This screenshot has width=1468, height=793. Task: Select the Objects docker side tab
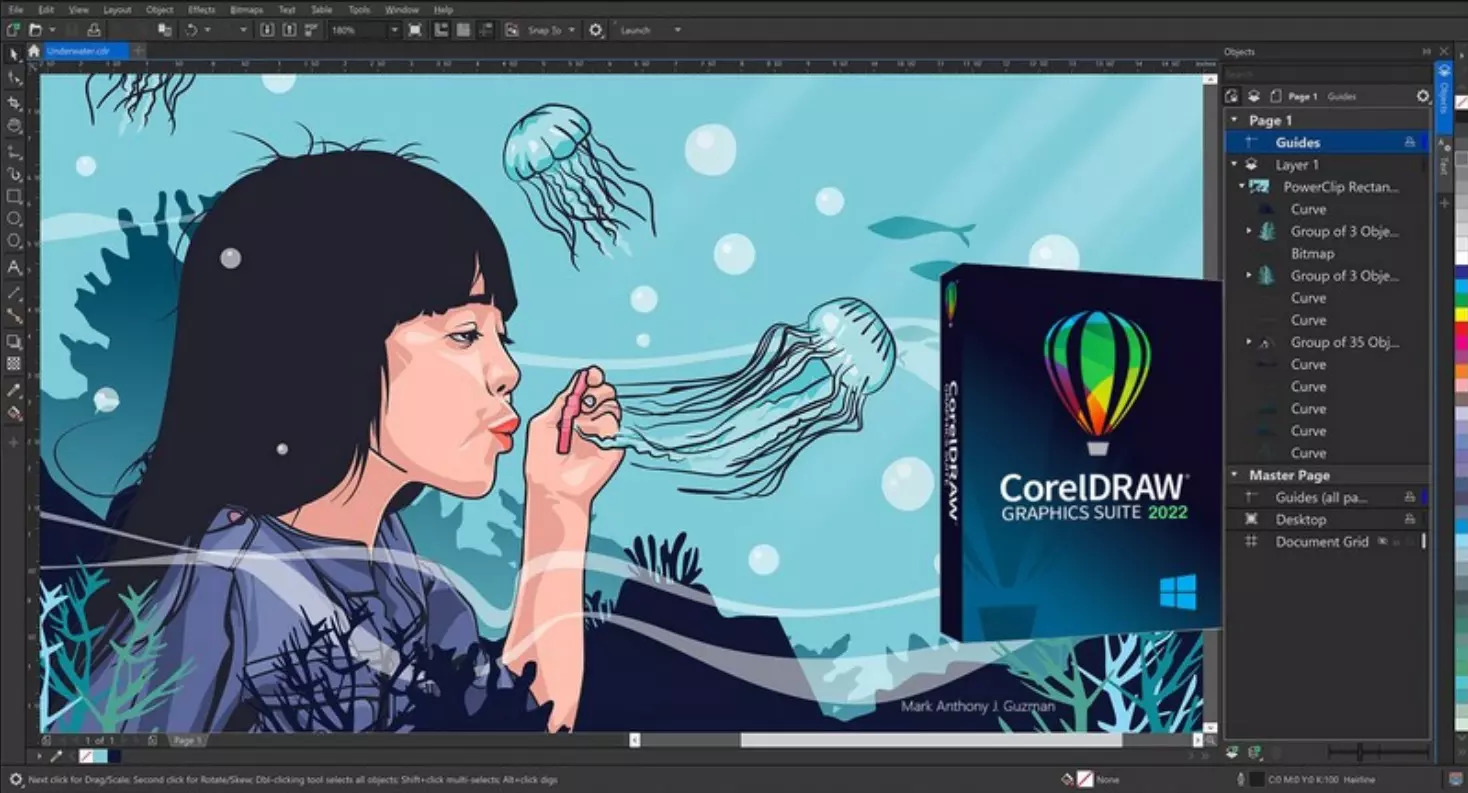(x=1443, y=98)
